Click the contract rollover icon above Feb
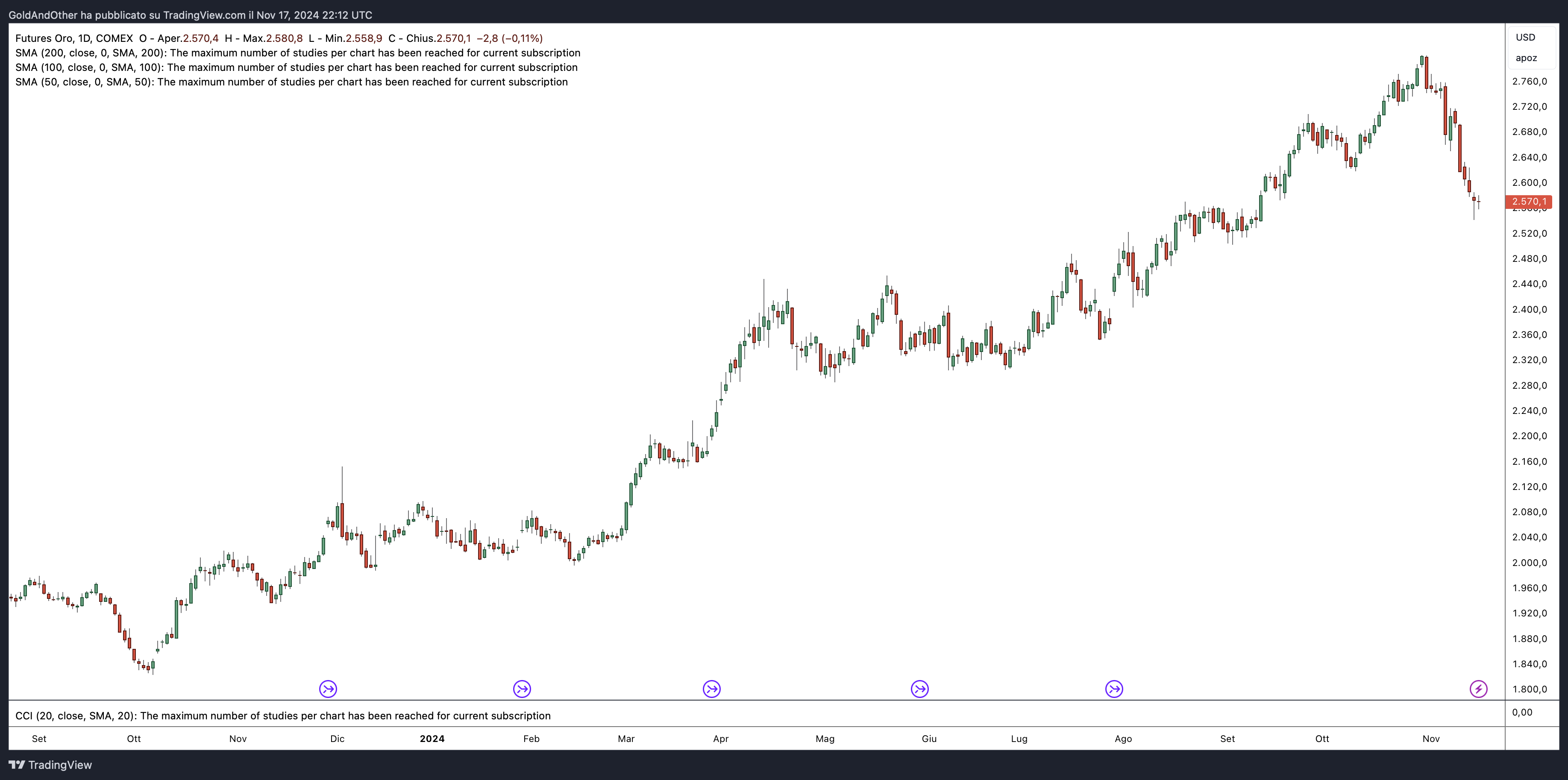Image resolution: width=1568 pixels, height=780 pixels. click(x=522, y=689)
